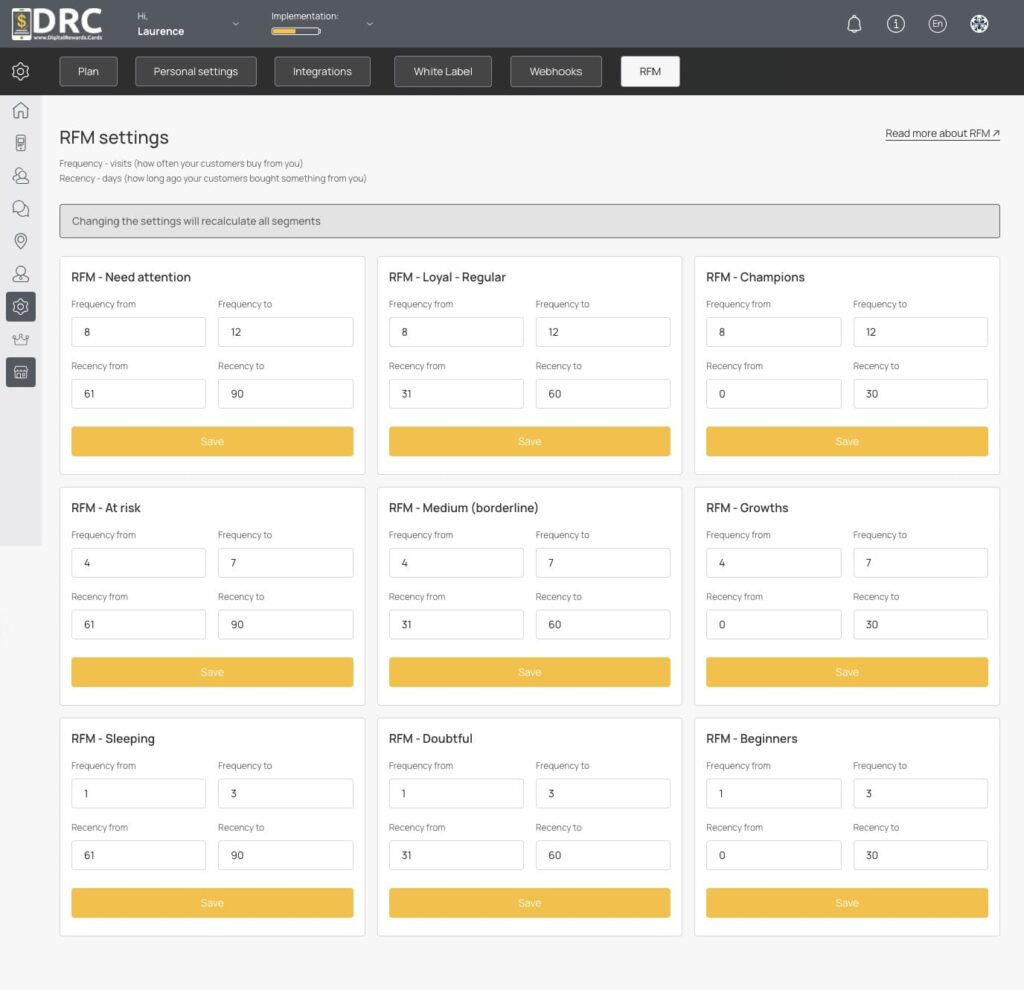1024x990 pixels.
Task: Open the Personal settings tab
Action: pyautogui.click(x=196, y=71)
